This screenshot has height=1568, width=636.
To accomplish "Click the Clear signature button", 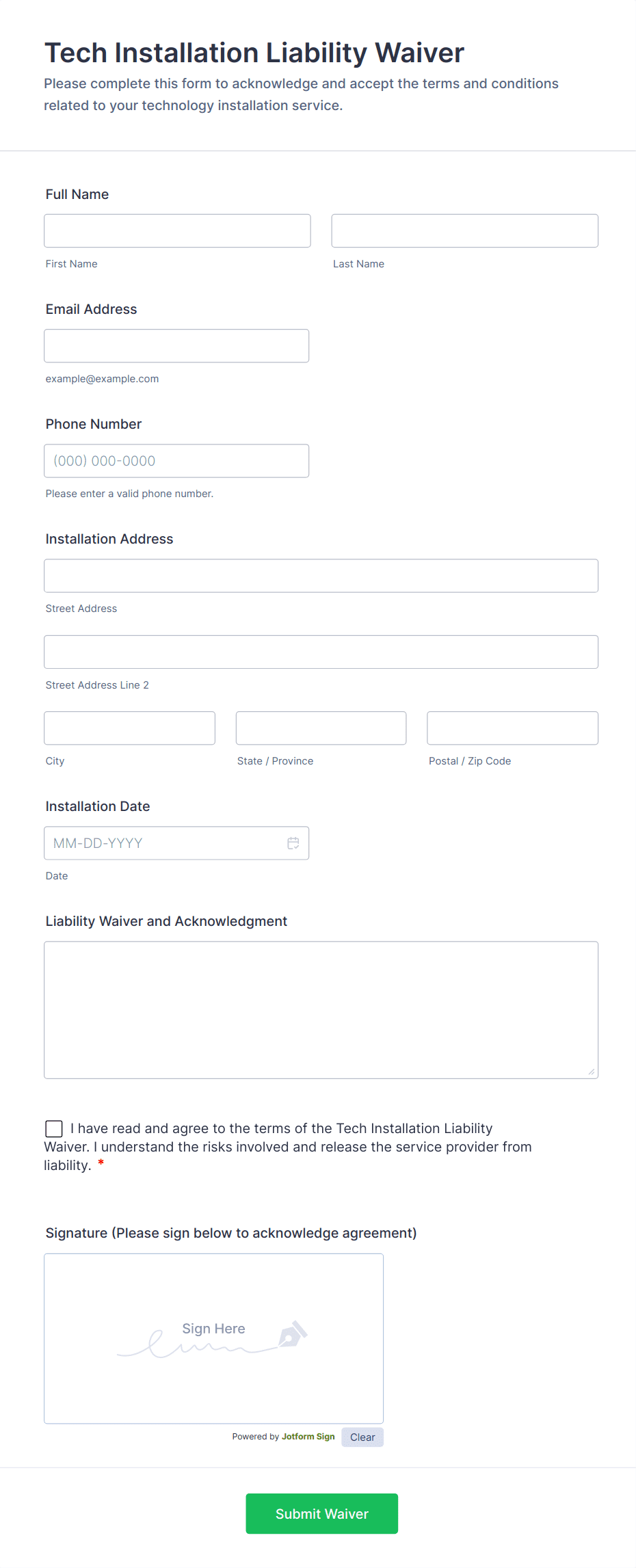I will click(362, 1437).
